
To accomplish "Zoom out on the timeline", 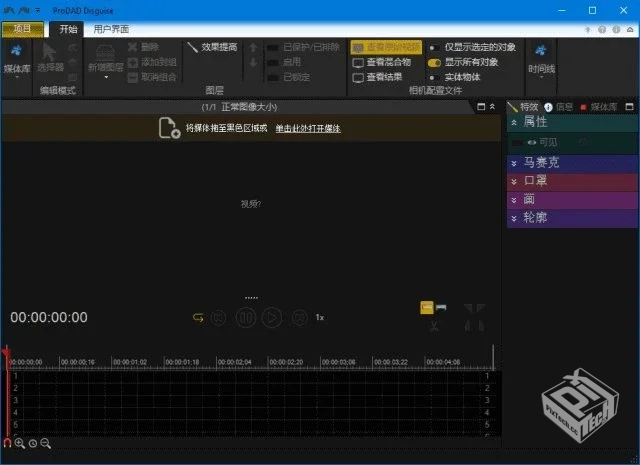I will click(46, 443).
